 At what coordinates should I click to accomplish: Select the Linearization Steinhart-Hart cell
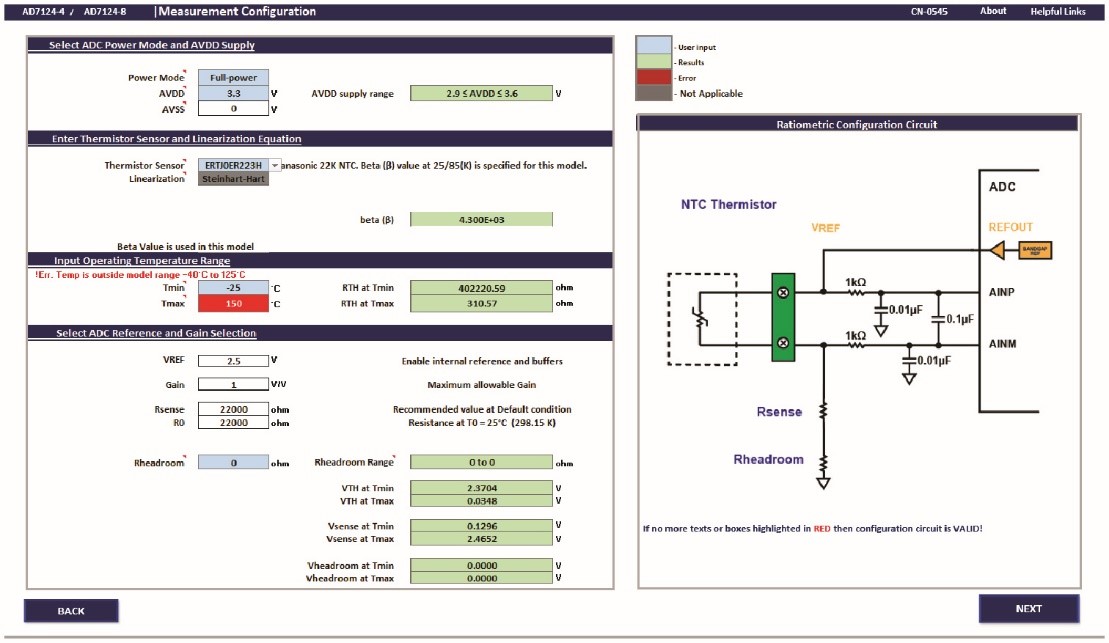click(233, 179)
